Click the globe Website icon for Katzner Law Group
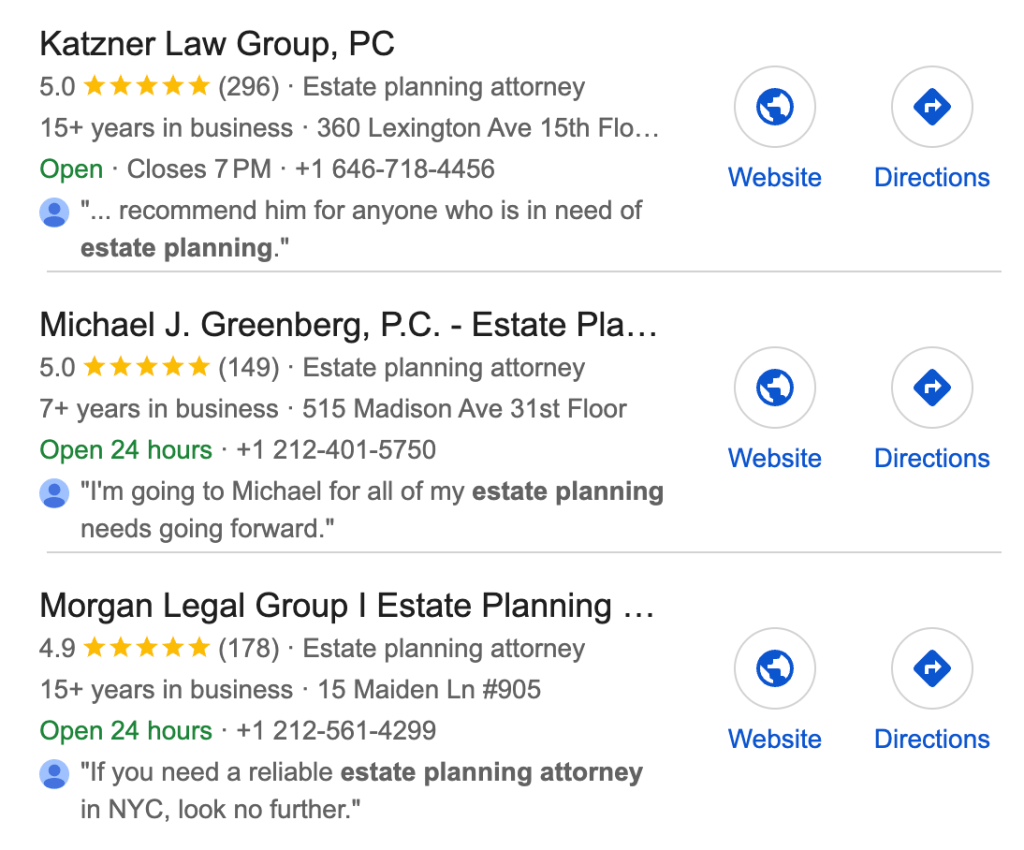The image size is (1024, 850). [x=775, y=107]
